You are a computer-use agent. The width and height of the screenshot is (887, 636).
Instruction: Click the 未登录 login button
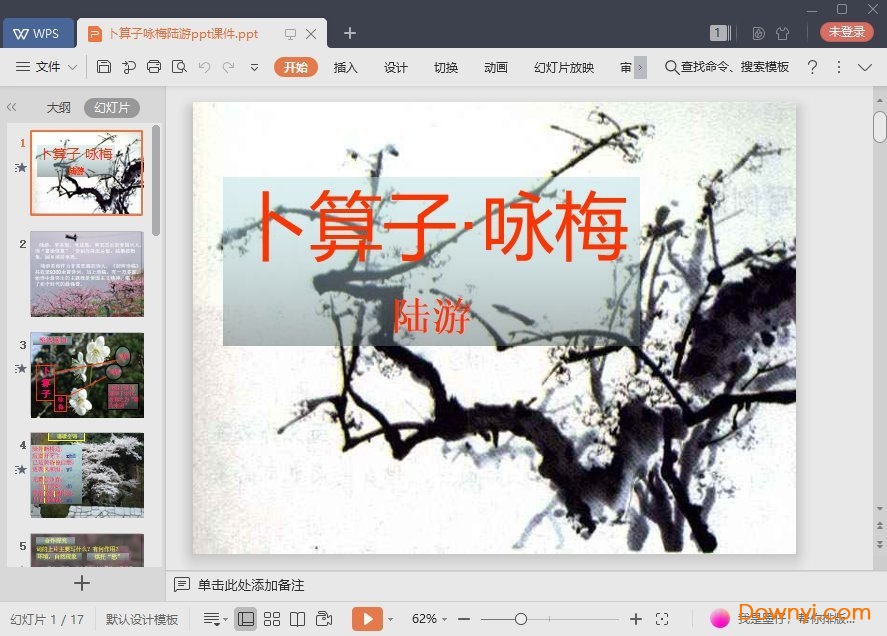[x=845, y=31]
